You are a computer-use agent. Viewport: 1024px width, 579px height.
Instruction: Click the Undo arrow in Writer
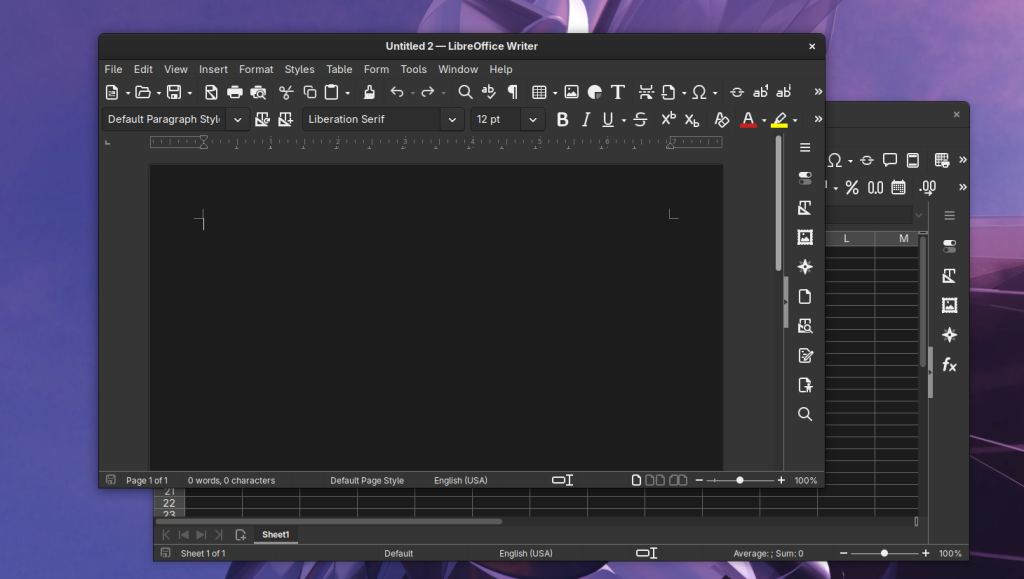[x=396, y=92]
